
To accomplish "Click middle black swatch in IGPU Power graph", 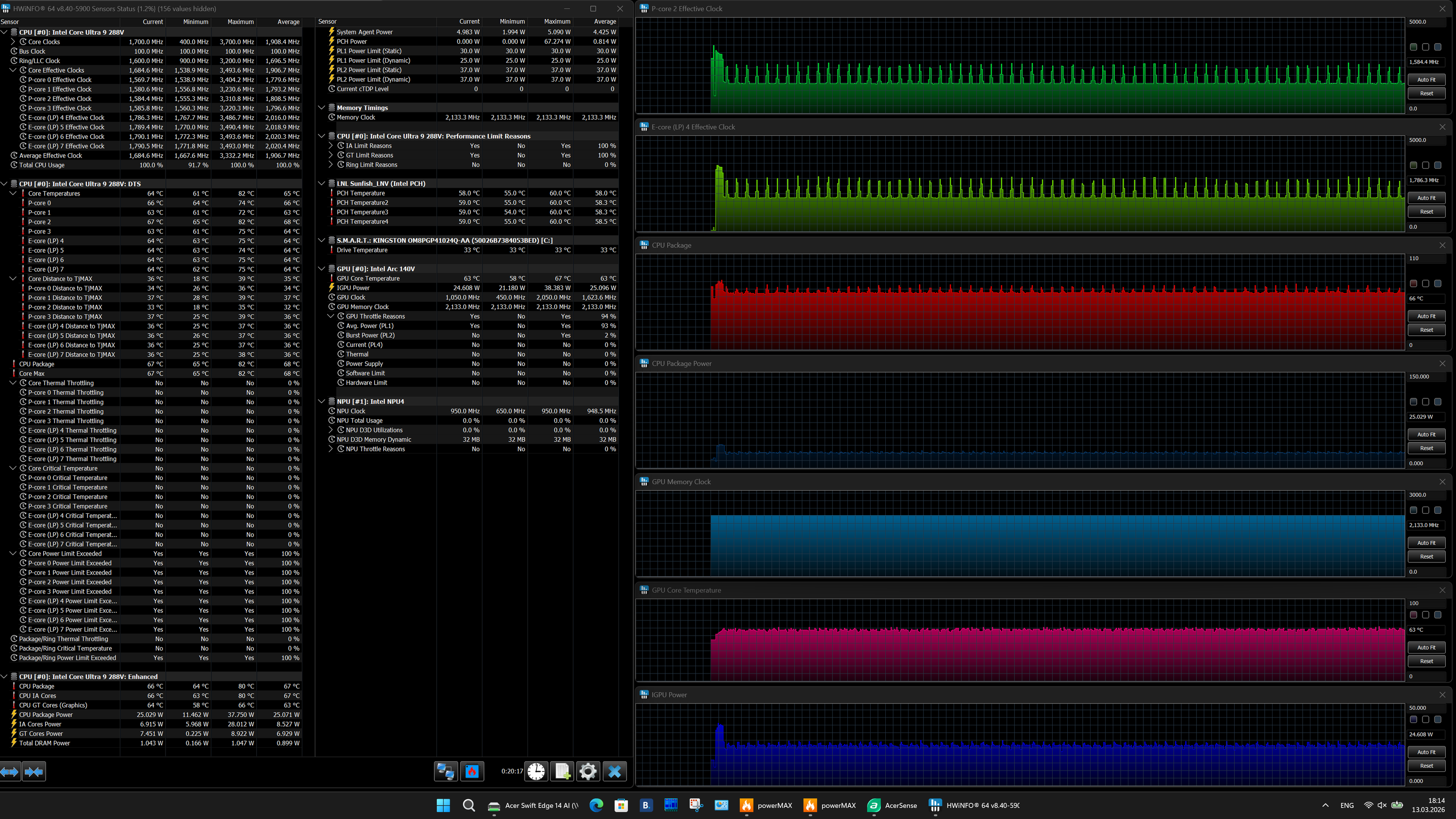I will 1425,720.
